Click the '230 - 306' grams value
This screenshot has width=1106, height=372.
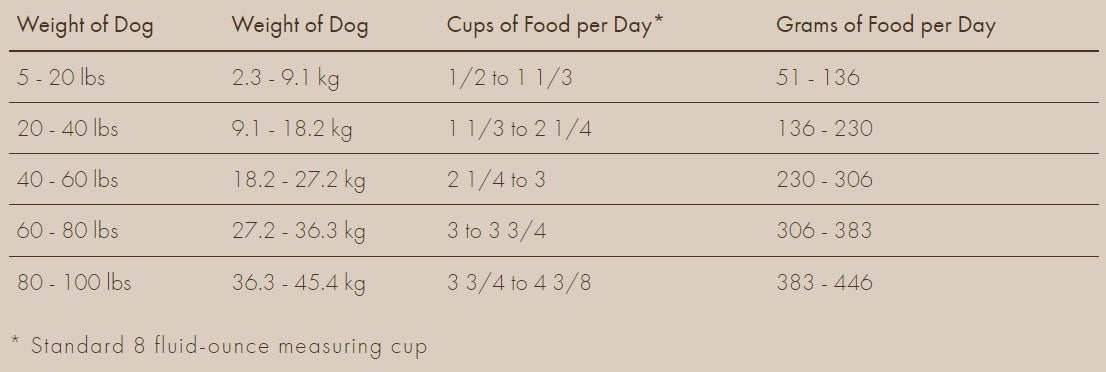pyautogui.click(x=825, y=180)
